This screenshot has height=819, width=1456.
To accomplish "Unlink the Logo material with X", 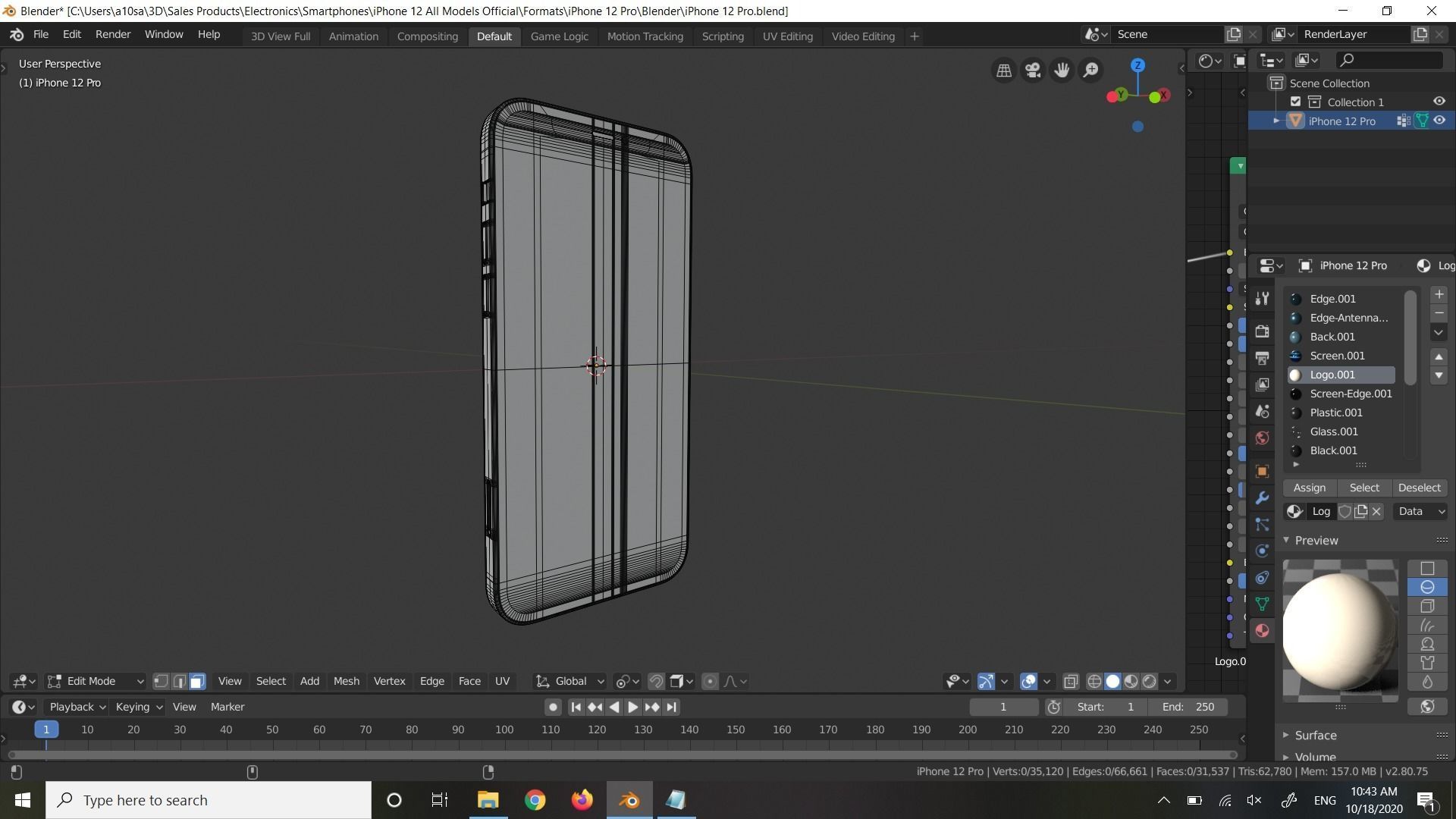I will coord(1376,511).
